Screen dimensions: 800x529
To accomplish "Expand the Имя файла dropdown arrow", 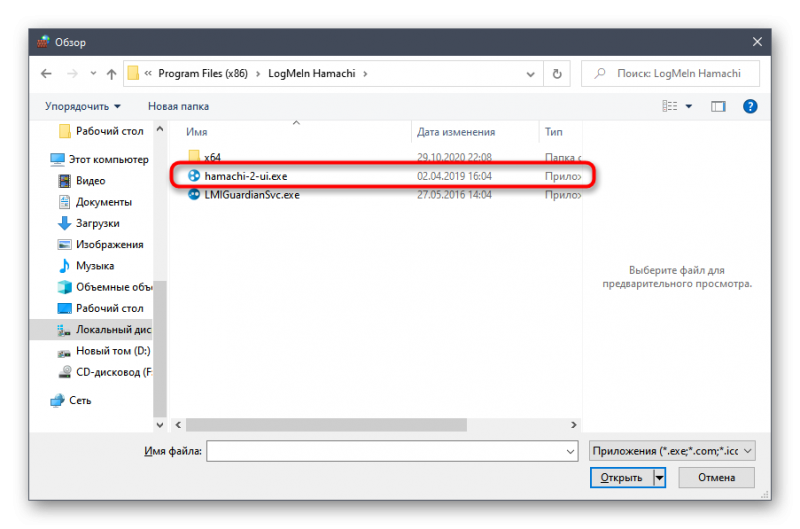I will (x=570, y=451).
